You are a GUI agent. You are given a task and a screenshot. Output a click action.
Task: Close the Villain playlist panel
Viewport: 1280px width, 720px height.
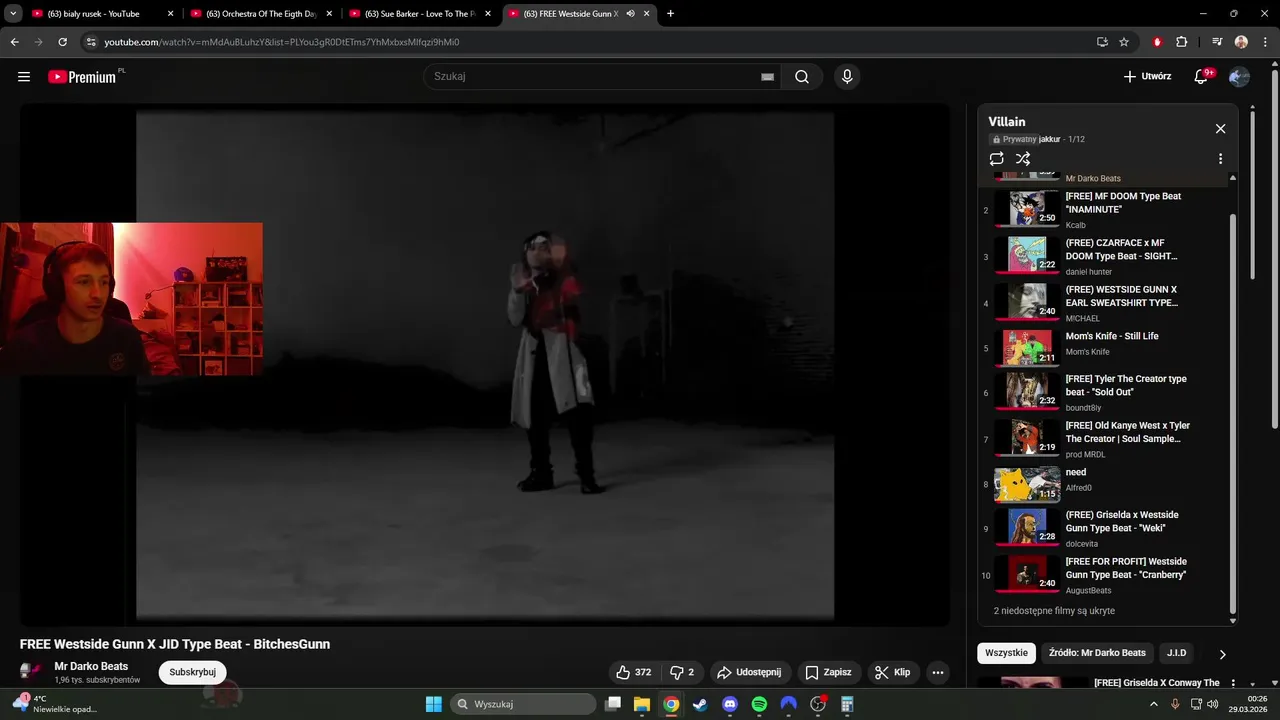1220,129
